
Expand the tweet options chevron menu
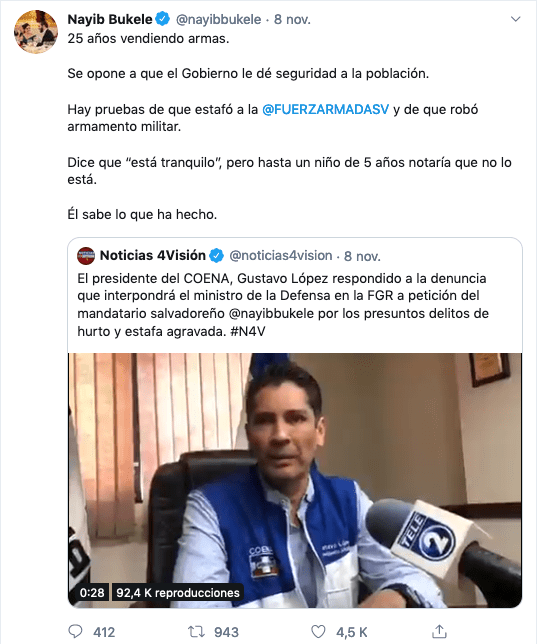pyautogui.click(x=515, y=19)
